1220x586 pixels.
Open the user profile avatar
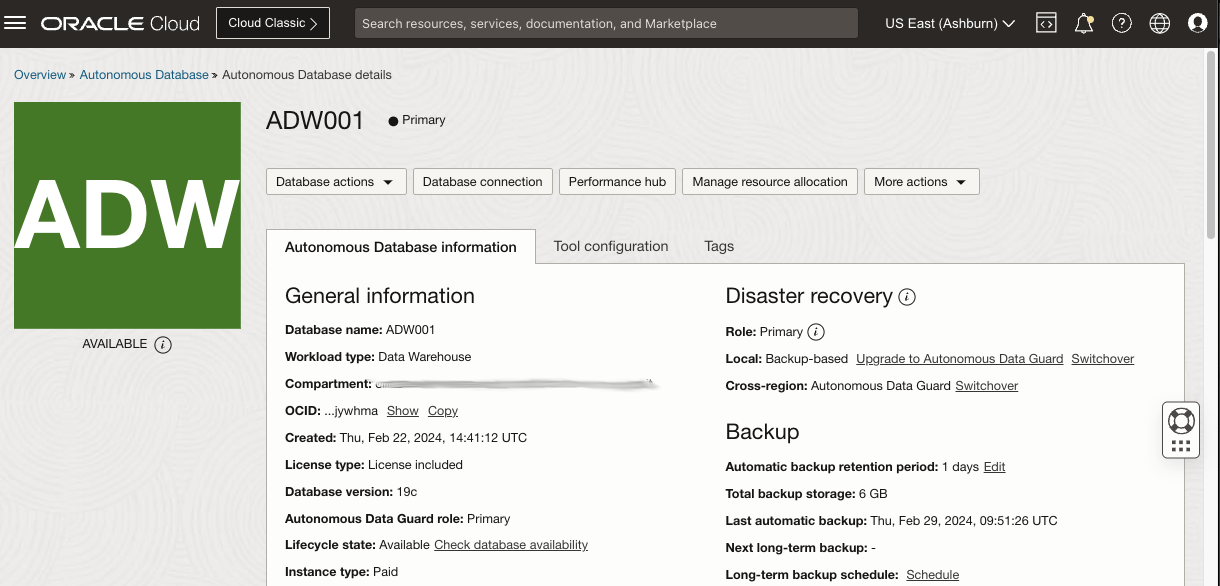(x=1197, y=23)
